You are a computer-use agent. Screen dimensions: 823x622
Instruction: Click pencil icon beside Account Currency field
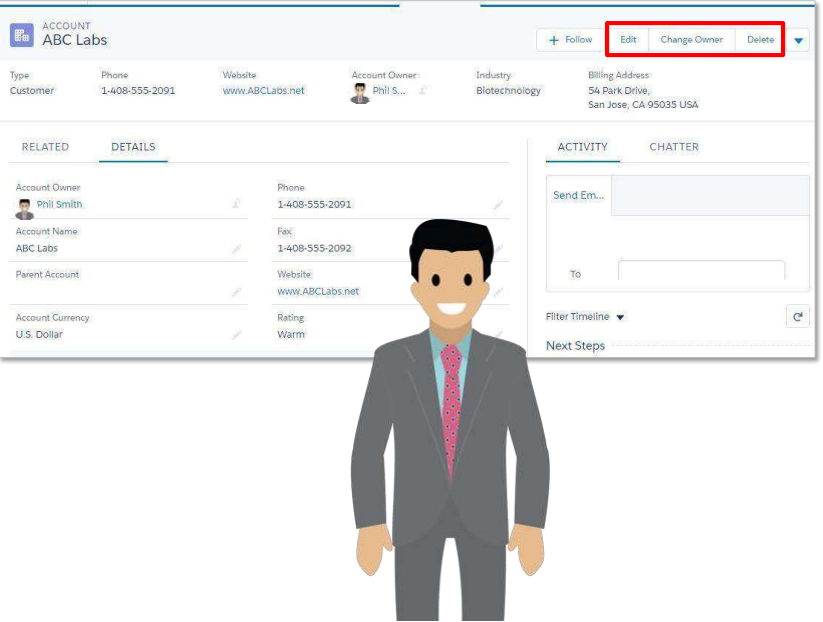click(237, 335)
